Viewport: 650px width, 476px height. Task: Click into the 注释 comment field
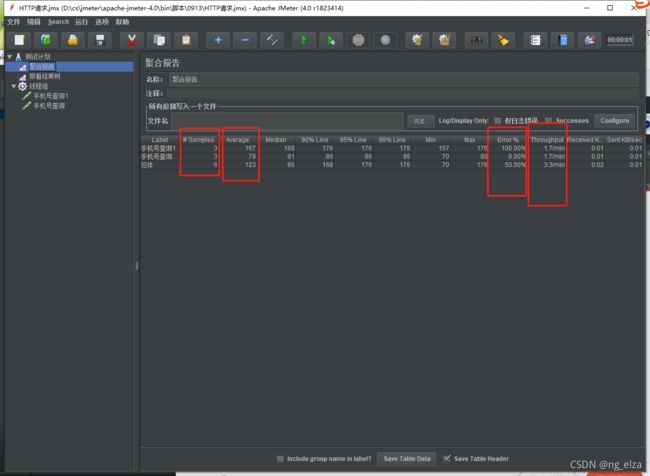click(402, 93)
